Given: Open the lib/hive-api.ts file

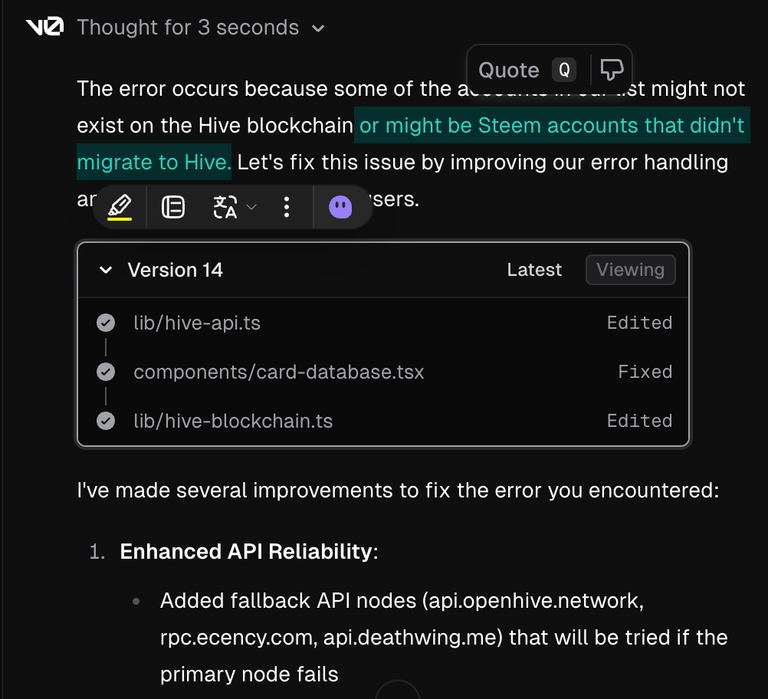Looking at the screenshot, I should click(x=197, y=323).
